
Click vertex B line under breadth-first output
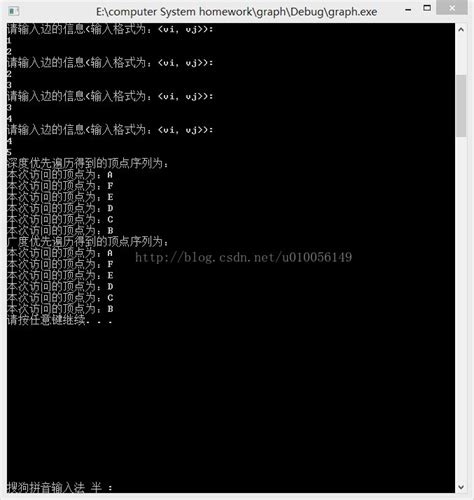pyautogui.click(x=60, y=309)
